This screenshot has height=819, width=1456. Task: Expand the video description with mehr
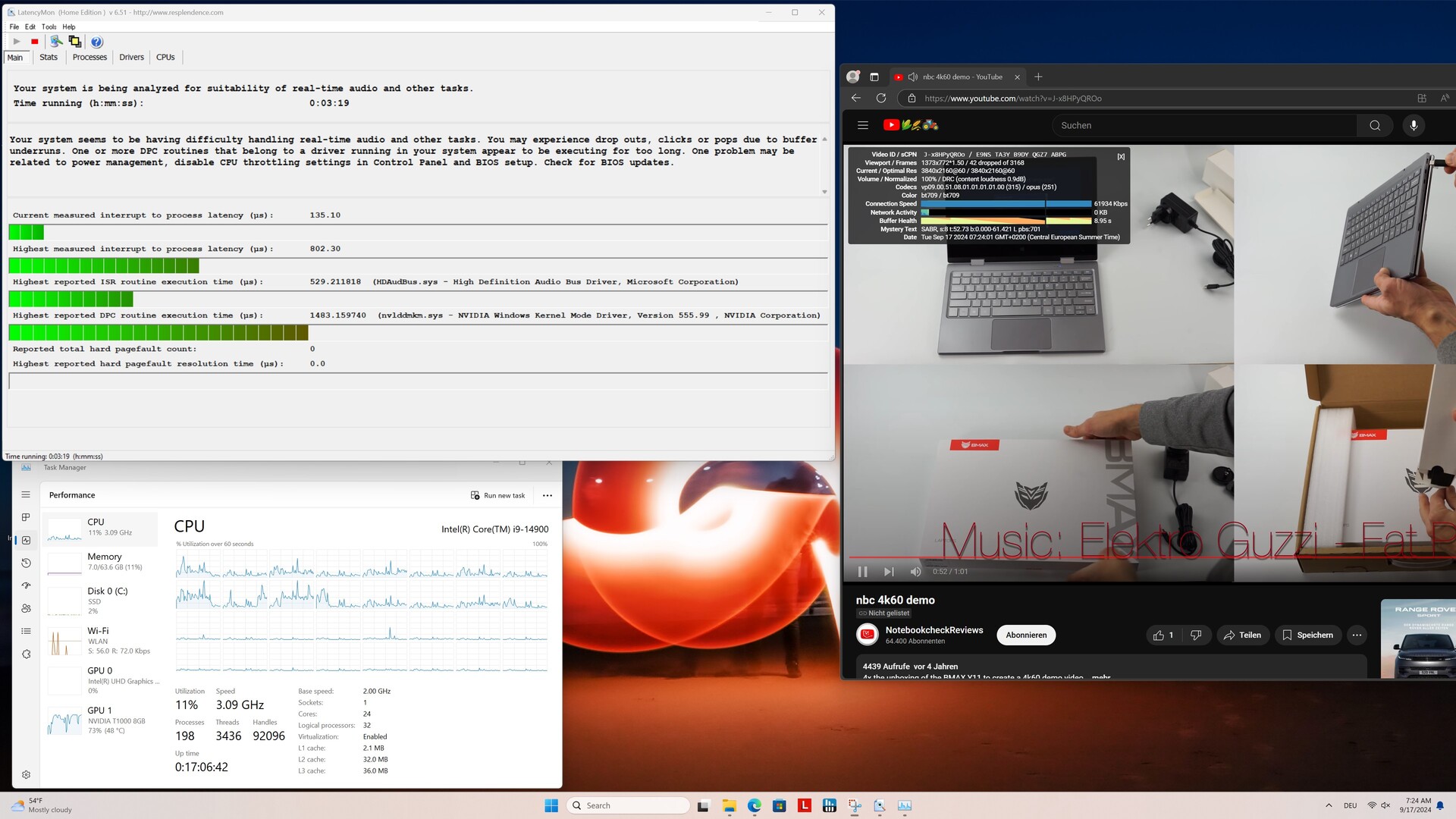[1100, 676]
